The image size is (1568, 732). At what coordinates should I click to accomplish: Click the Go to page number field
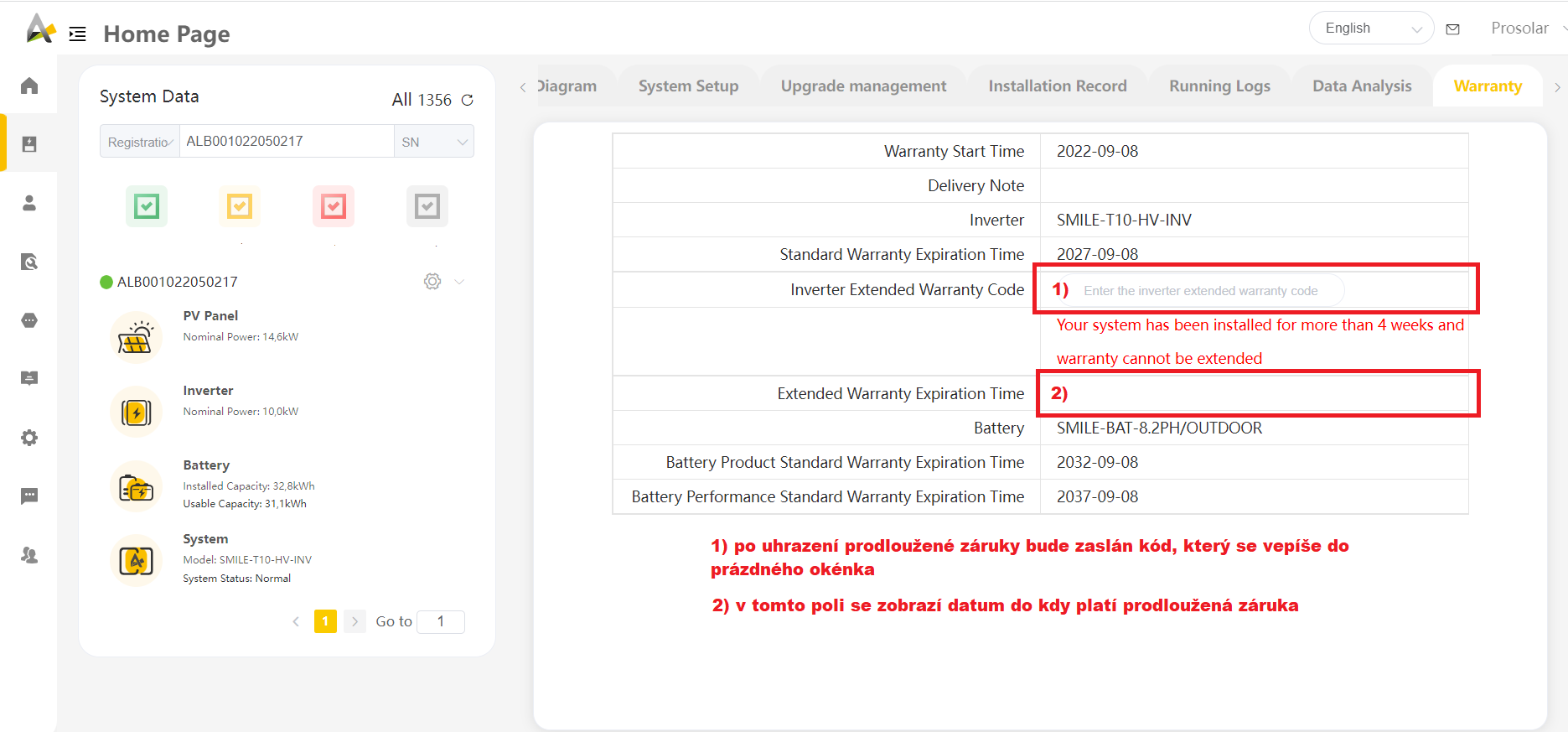(x=441, y=621)
